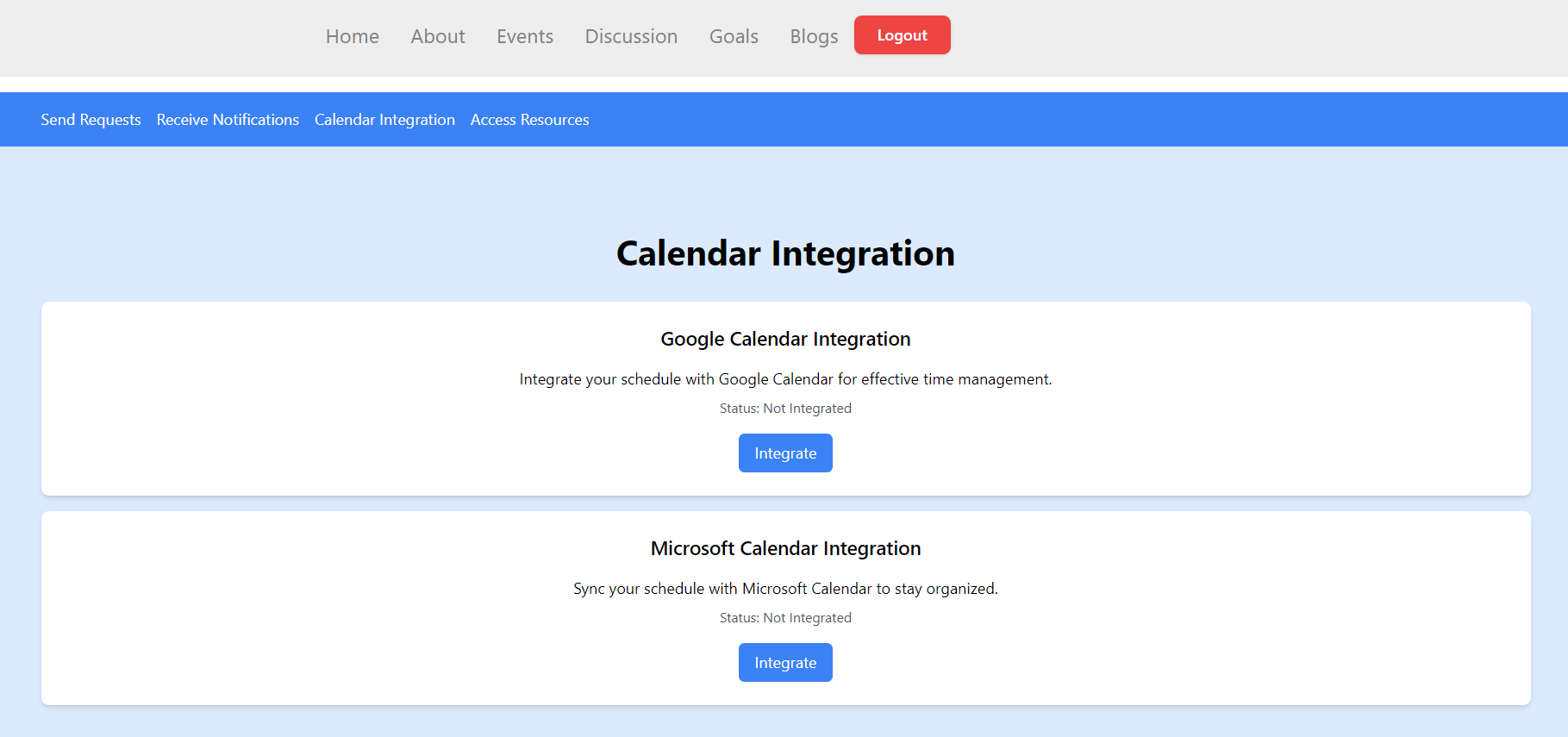This screenshot has width=1568, height=737.
Task: Open Receive Notifications tab
Action: (x=228, y=120)
